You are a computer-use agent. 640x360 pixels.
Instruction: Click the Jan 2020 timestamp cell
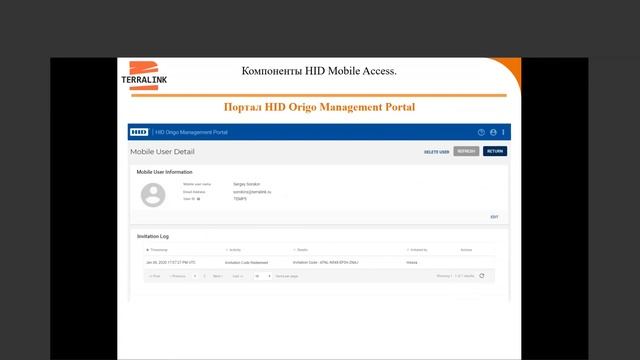pos(171,262)
